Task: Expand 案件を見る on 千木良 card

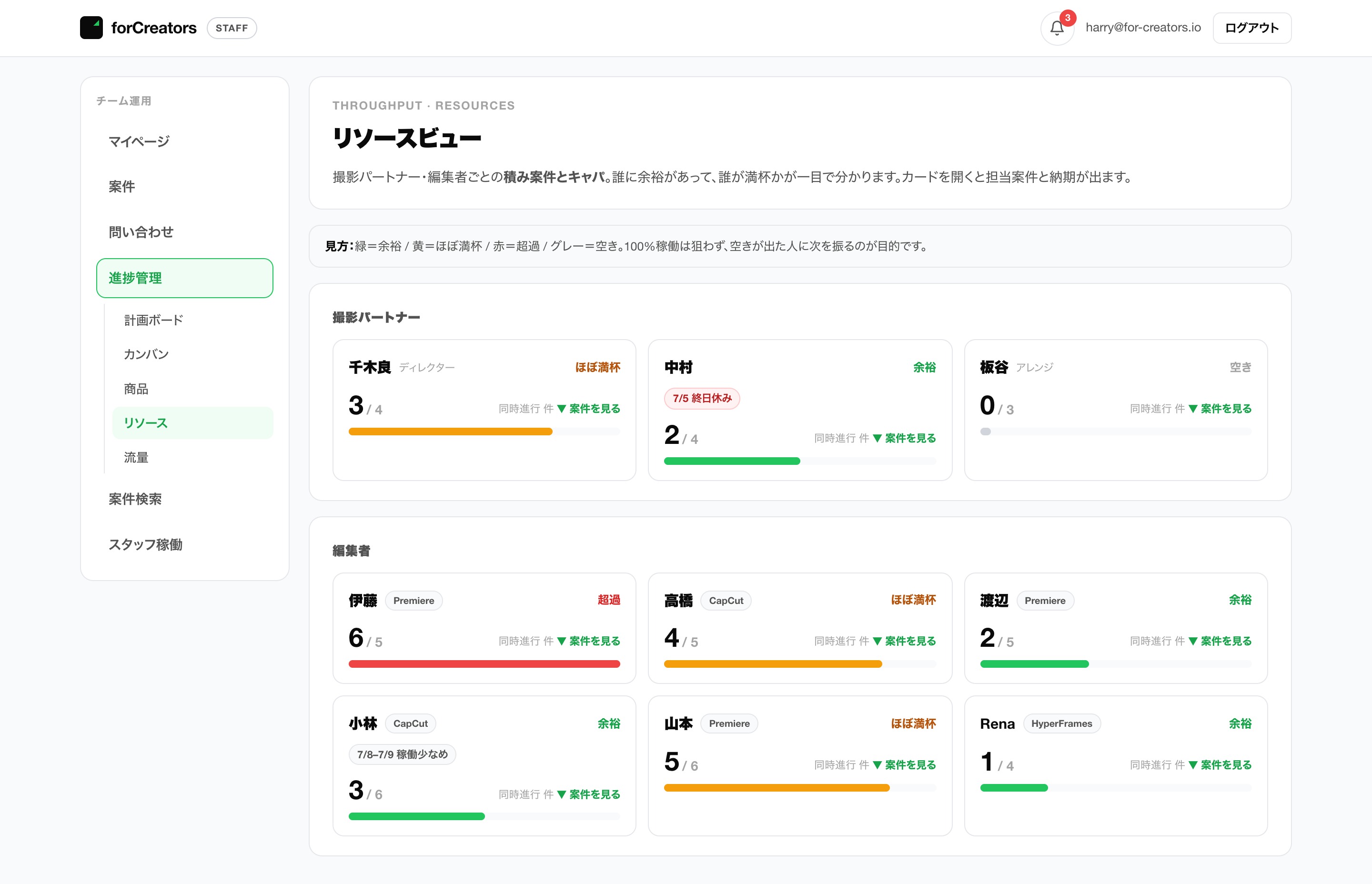Action: pyautogui.click(x=588, y=409)
